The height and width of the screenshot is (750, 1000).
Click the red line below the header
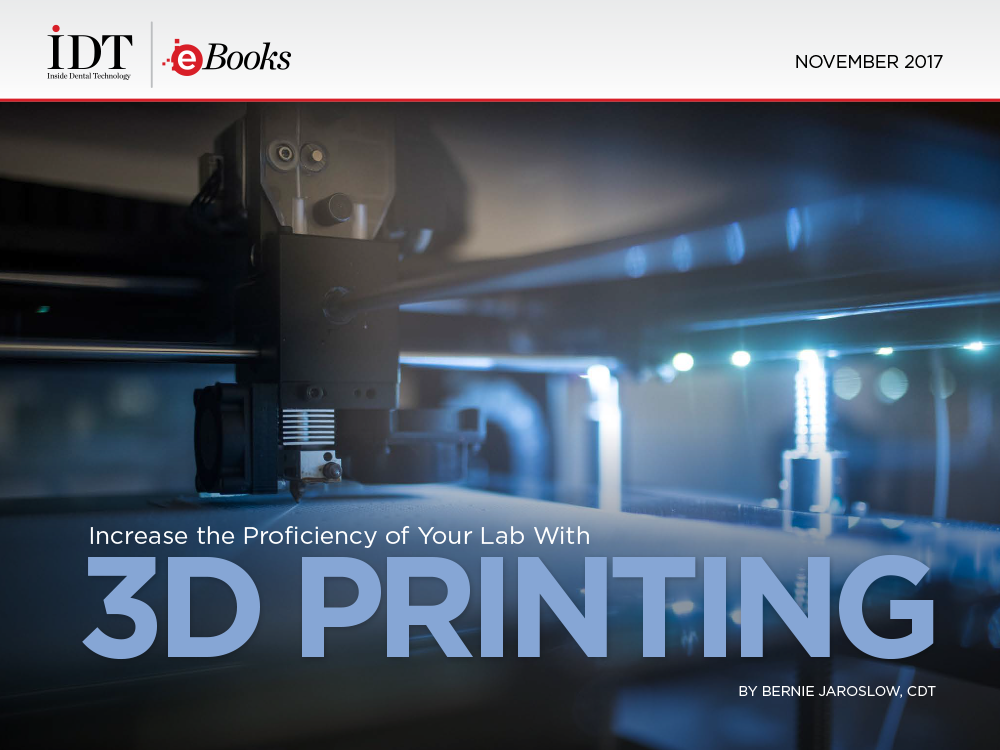(x=500, y=100)
